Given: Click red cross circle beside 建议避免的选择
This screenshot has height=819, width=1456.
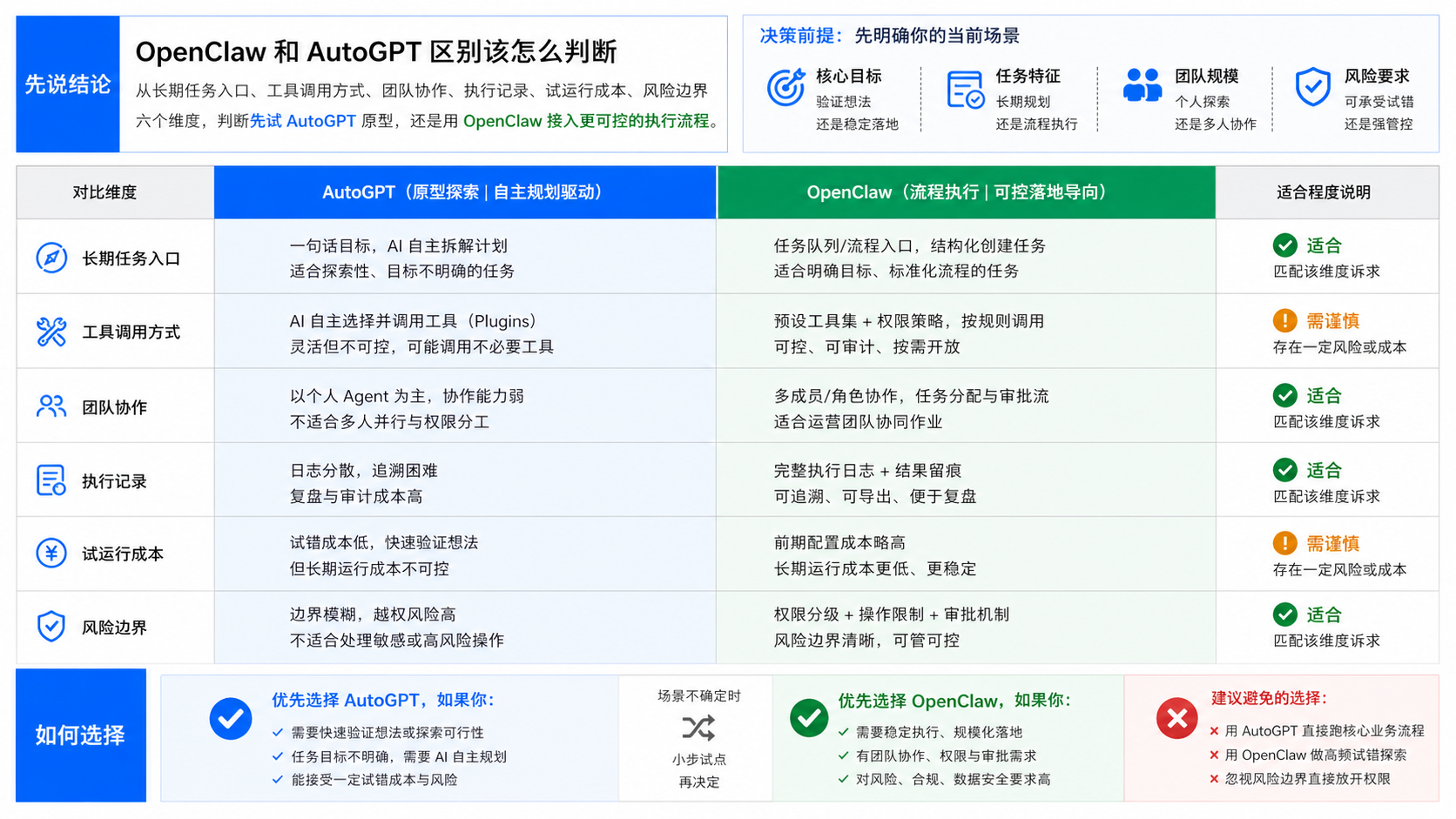Looking at the screenshot, I should [1176, 718].
